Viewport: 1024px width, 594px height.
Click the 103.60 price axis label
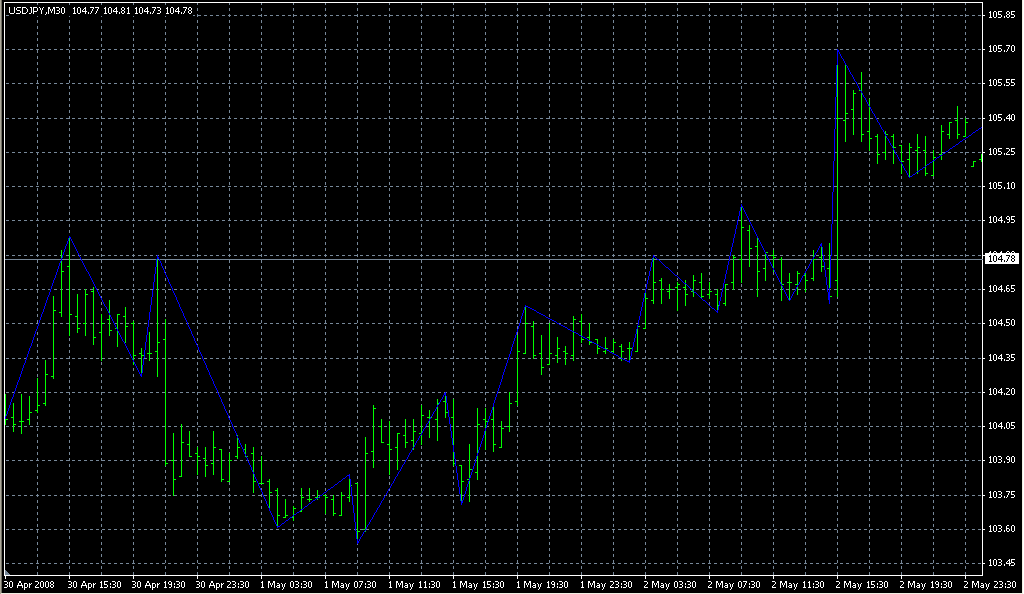(1001, 529)
